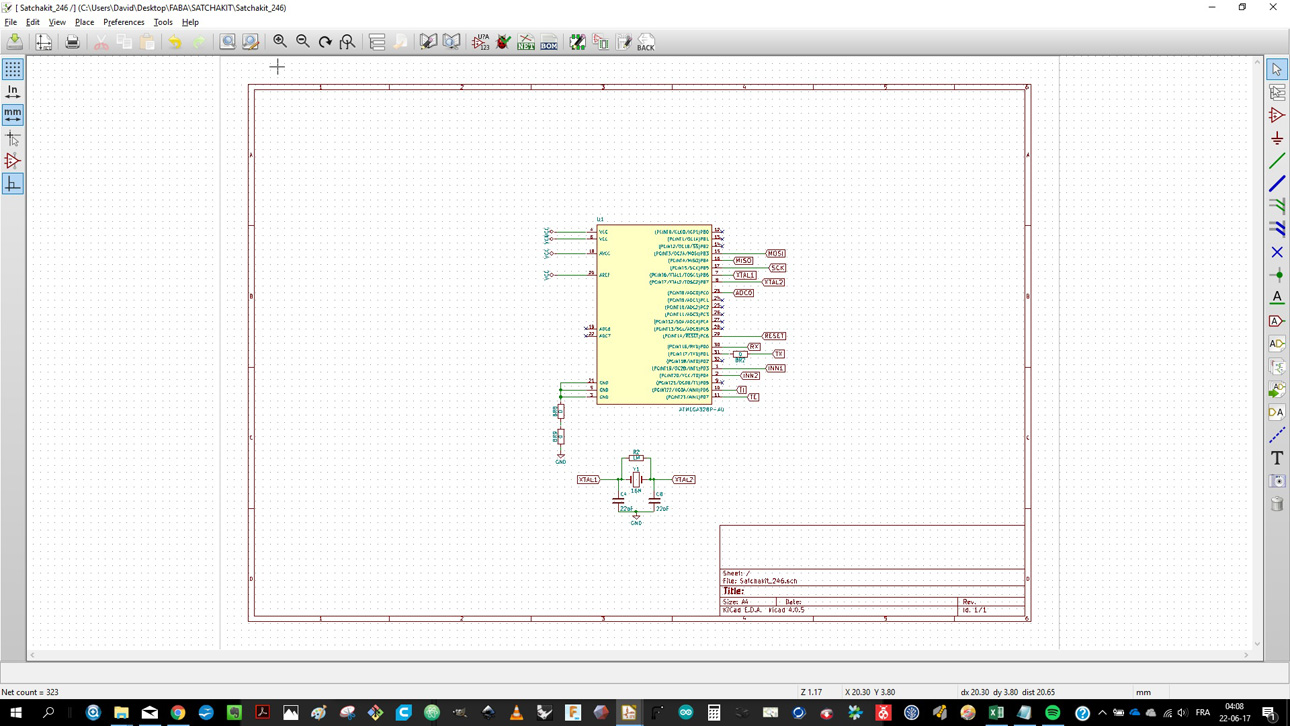This screenshot has width=1290, height=726.
Task: Select place sheet pin tool
Action: [x=1277, y=412]
